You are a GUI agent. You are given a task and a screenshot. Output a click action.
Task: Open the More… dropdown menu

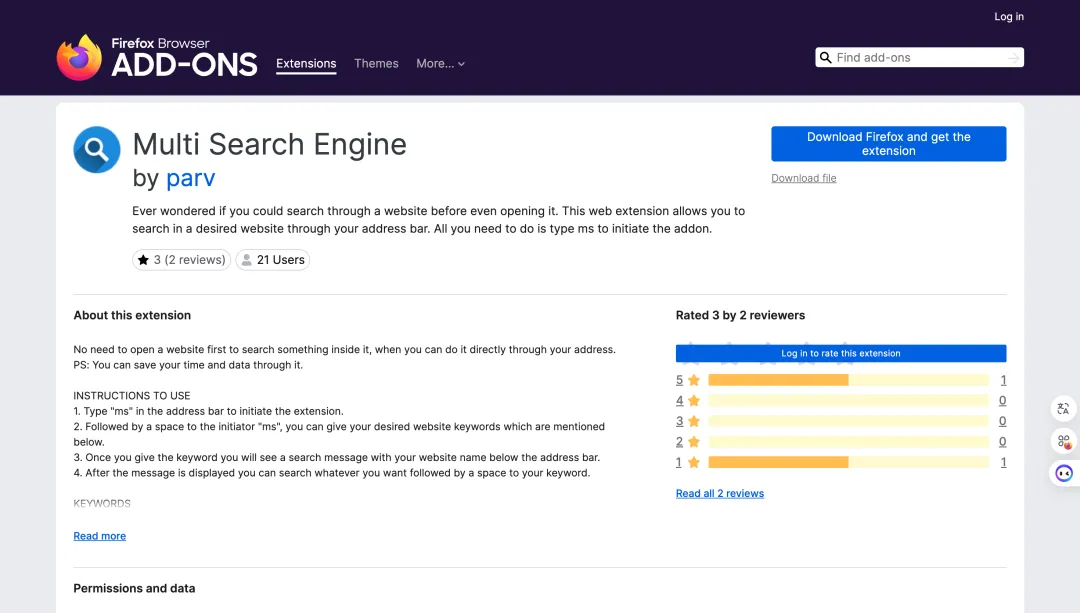point(440,64)
